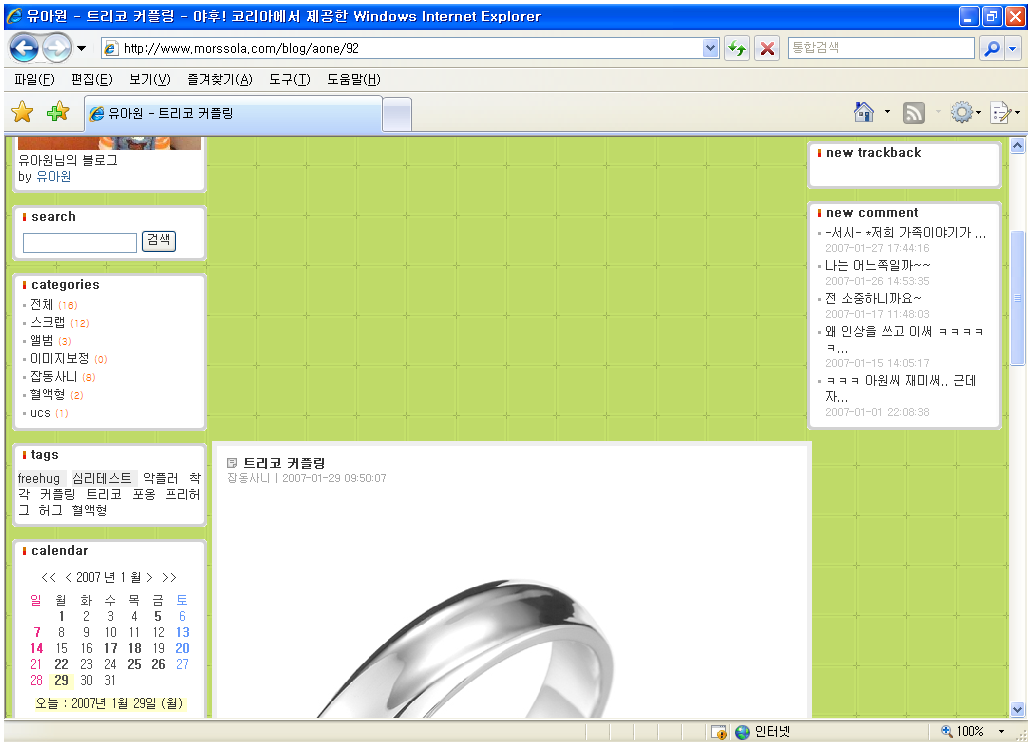Click the freehug tag

coord(39,478)
